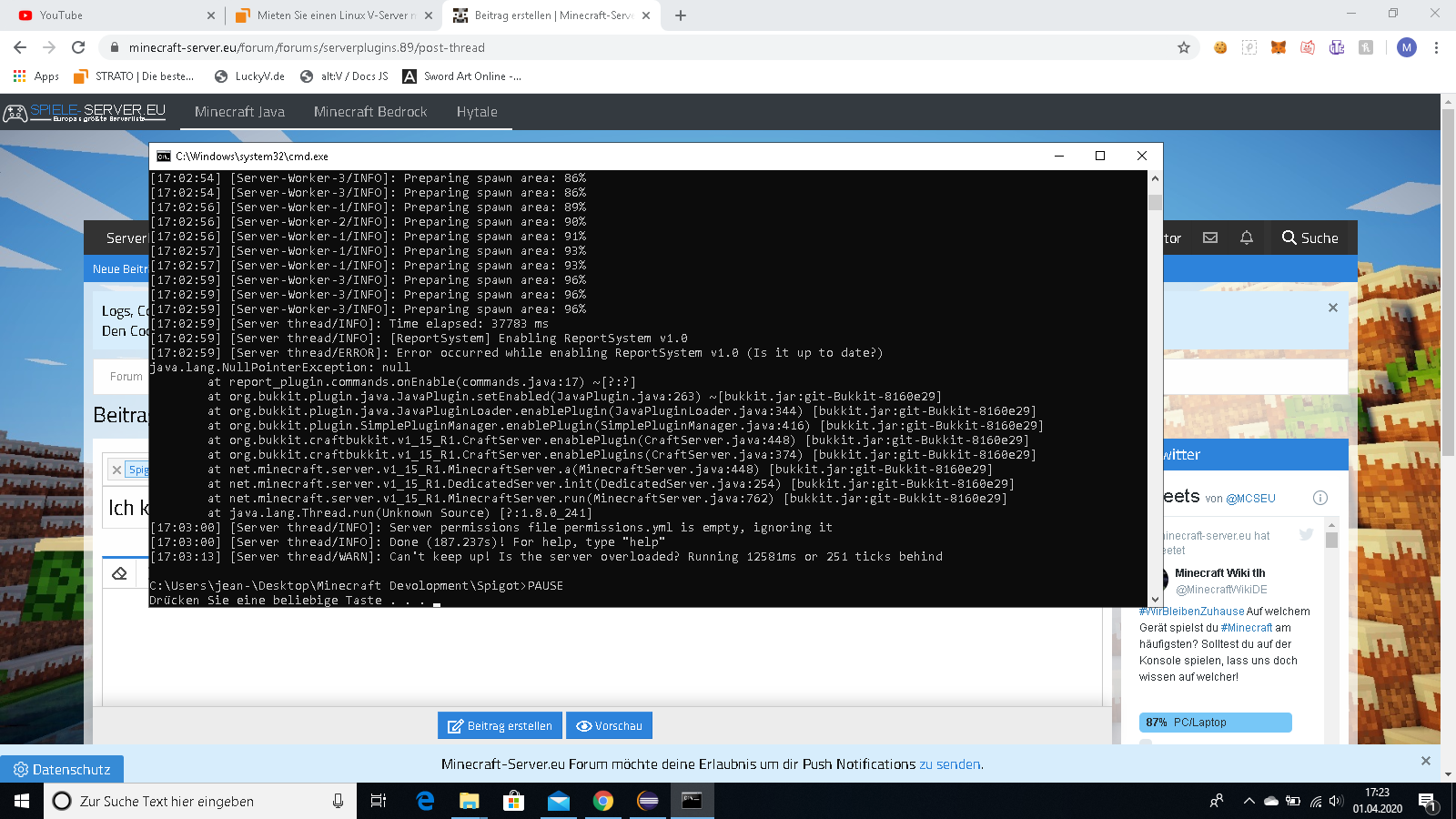Close the YouTube tab
Viewport: 1456px width, 819px height.
point(210,15)
